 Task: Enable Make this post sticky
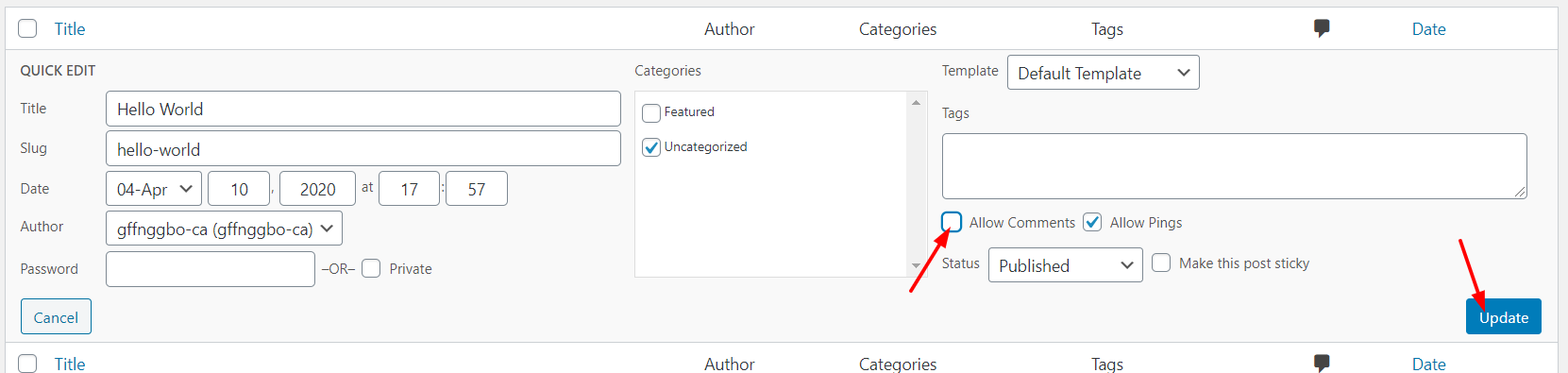(x=1161, y=263)
